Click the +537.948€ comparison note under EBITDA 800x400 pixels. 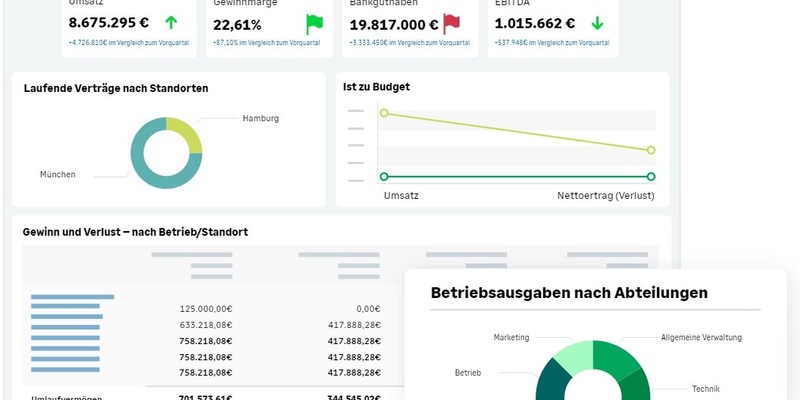pos(552,43)
